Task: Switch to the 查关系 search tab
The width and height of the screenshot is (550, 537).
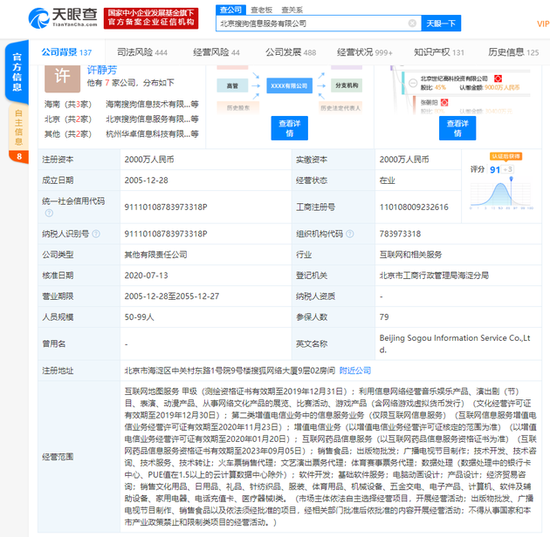Action: 292,10
